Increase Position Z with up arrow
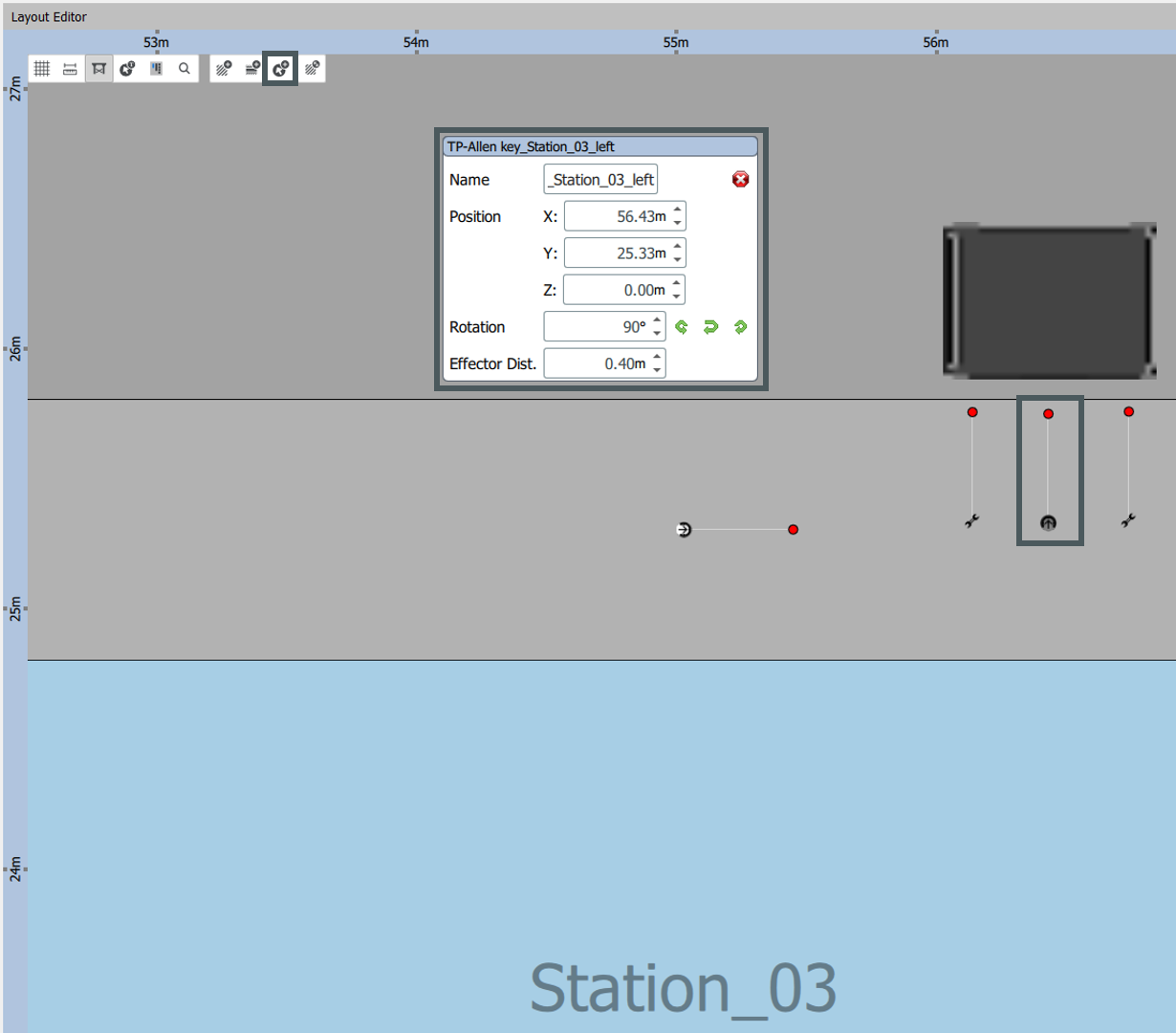1176x1033 pixels. (677, 283)
